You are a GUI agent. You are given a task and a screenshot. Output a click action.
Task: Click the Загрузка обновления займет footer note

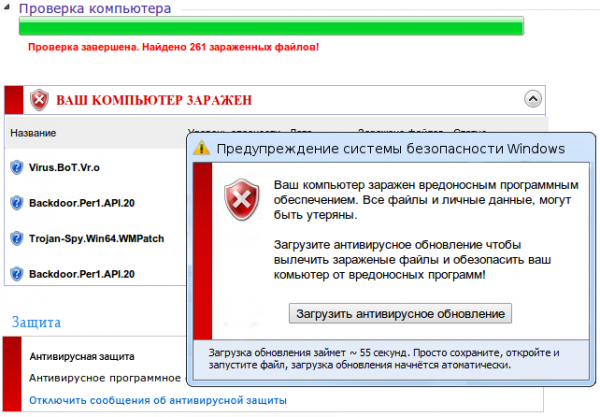(x=384, y=358)
